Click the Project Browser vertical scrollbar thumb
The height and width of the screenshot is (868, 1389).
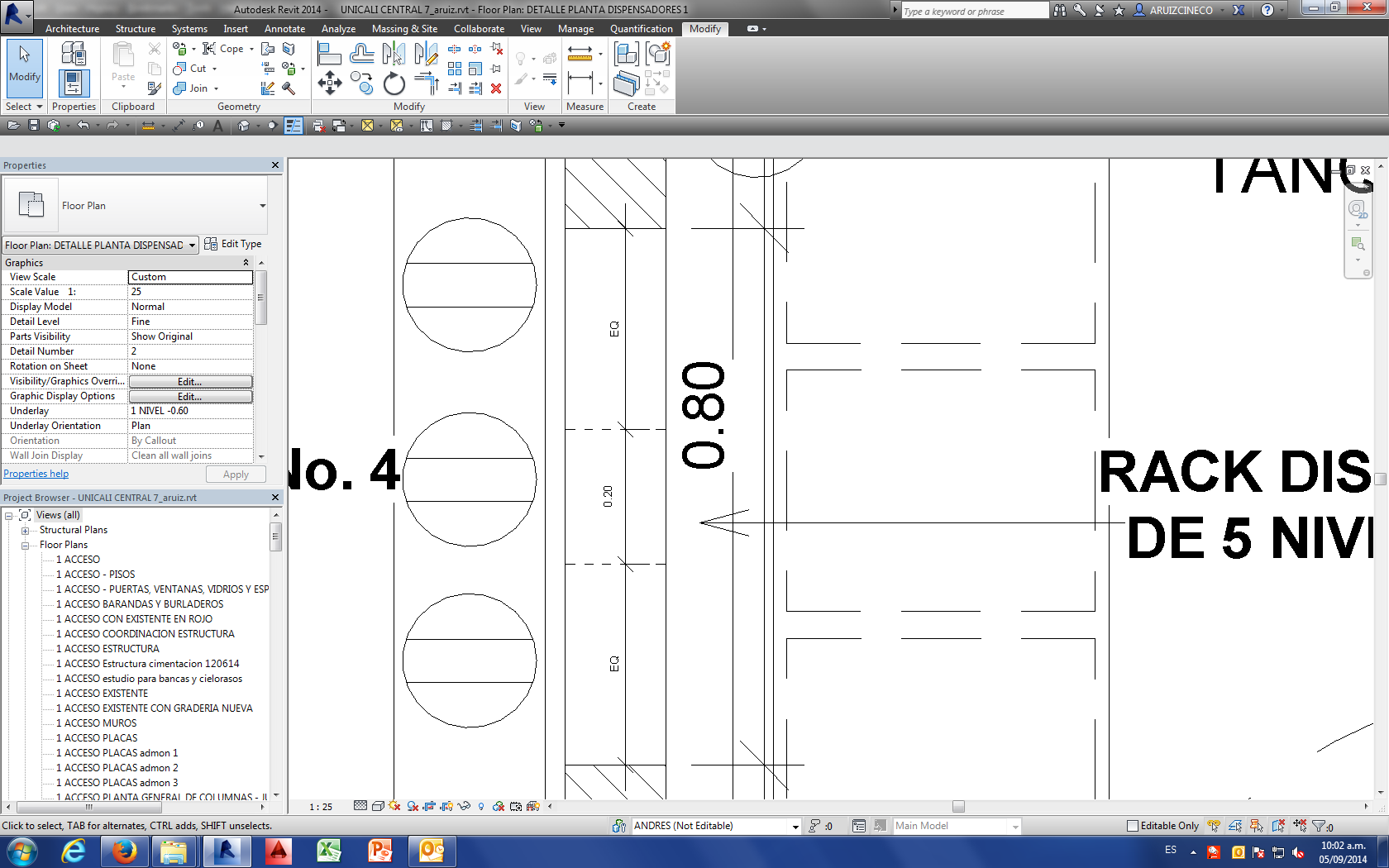(276, 537)
